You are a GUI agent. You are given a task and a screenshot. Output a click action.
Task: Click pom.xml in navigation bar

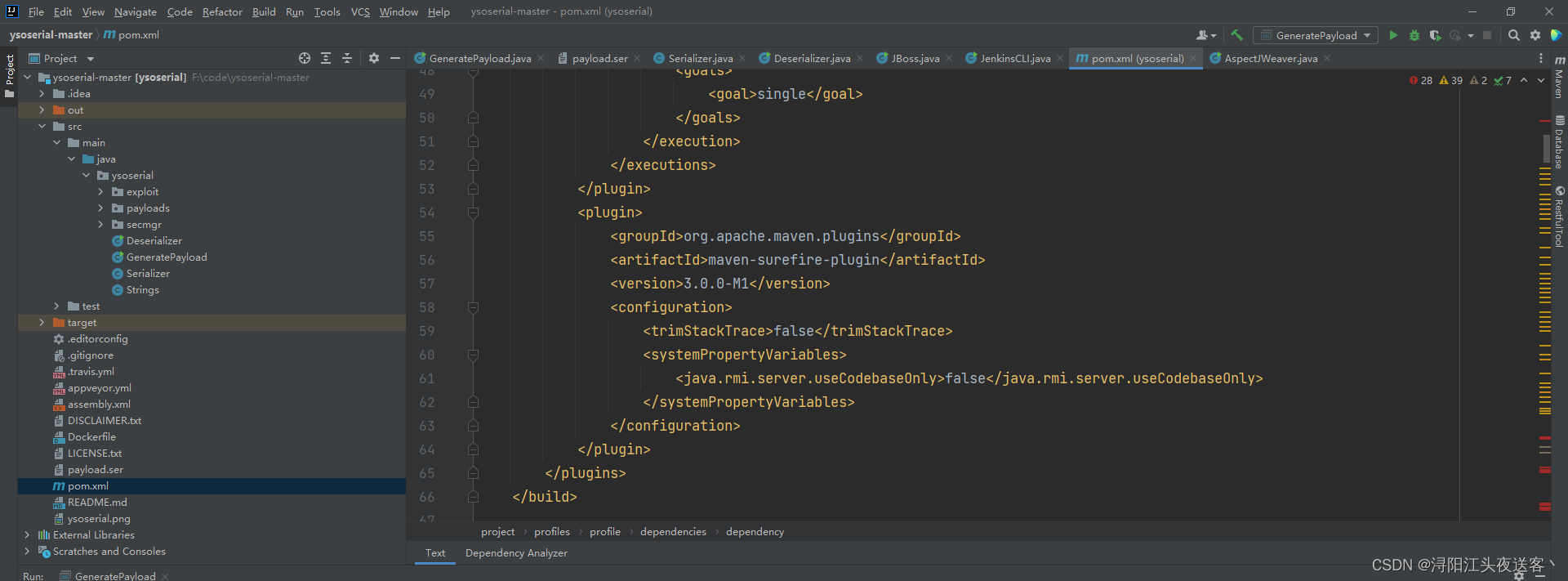[131, 35]
